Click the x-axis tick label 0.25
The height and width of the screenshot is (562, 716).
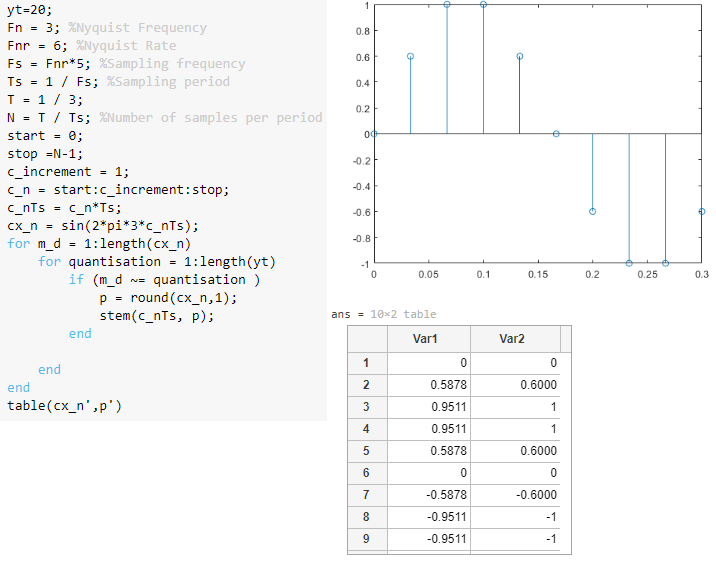647,274
